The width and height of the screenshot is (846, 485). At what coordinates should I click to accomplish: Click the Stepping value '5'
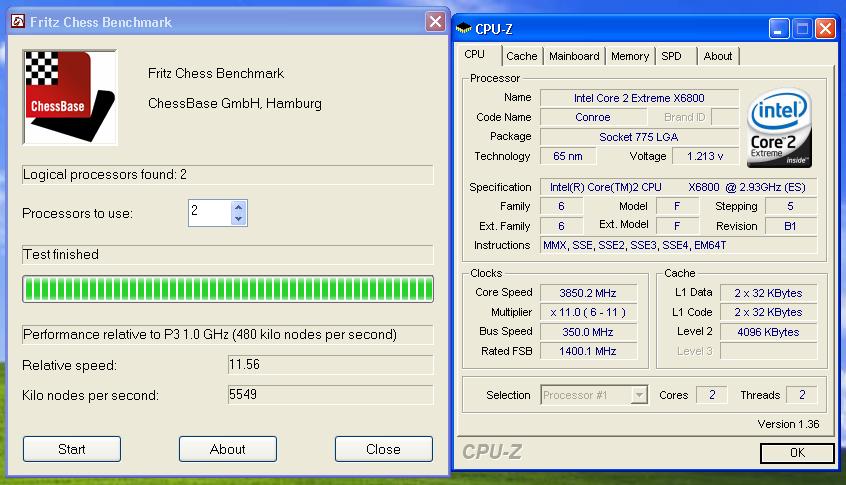790,206
